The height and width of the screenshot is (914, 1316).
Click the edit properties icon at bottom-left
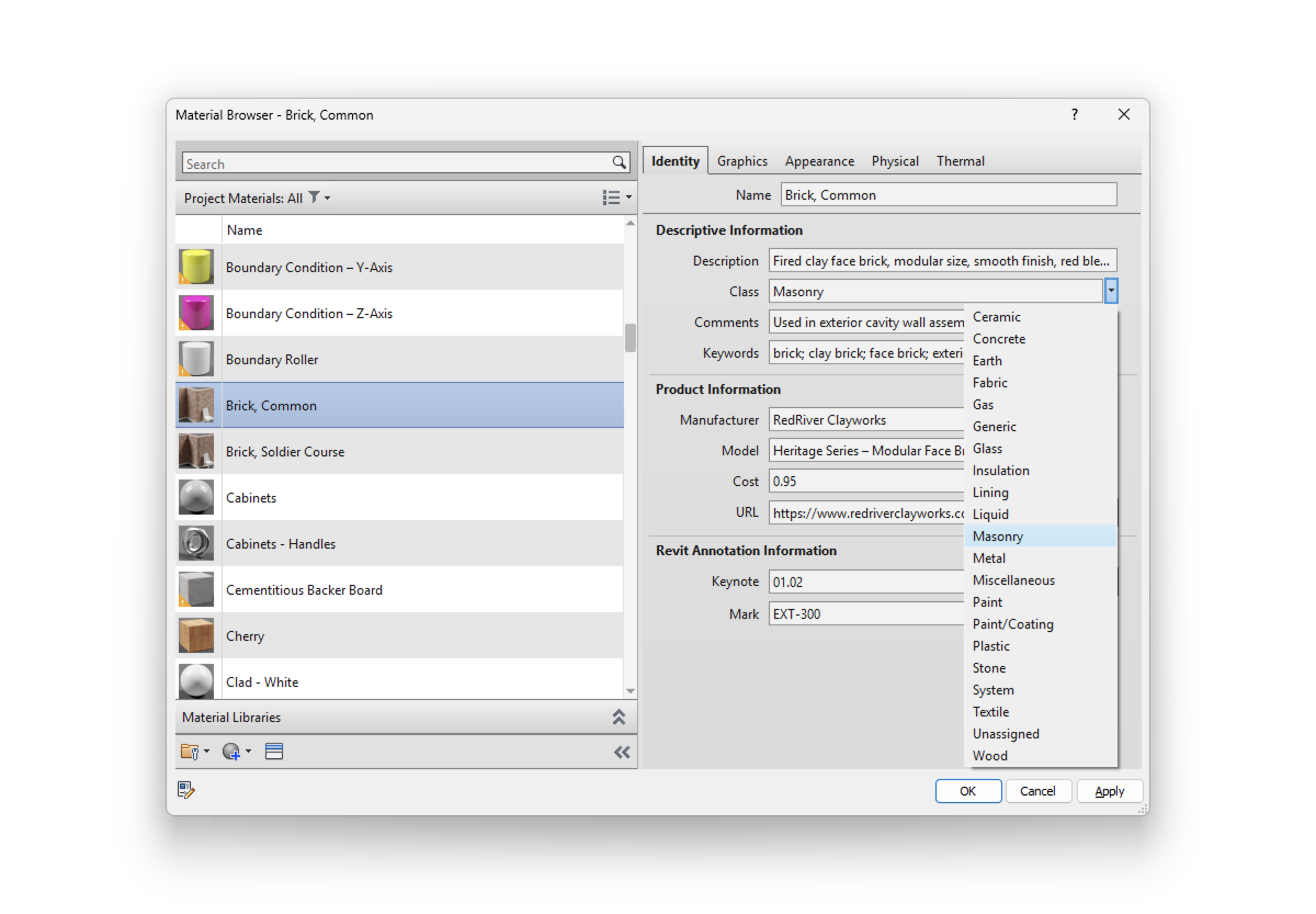[185, 789]
